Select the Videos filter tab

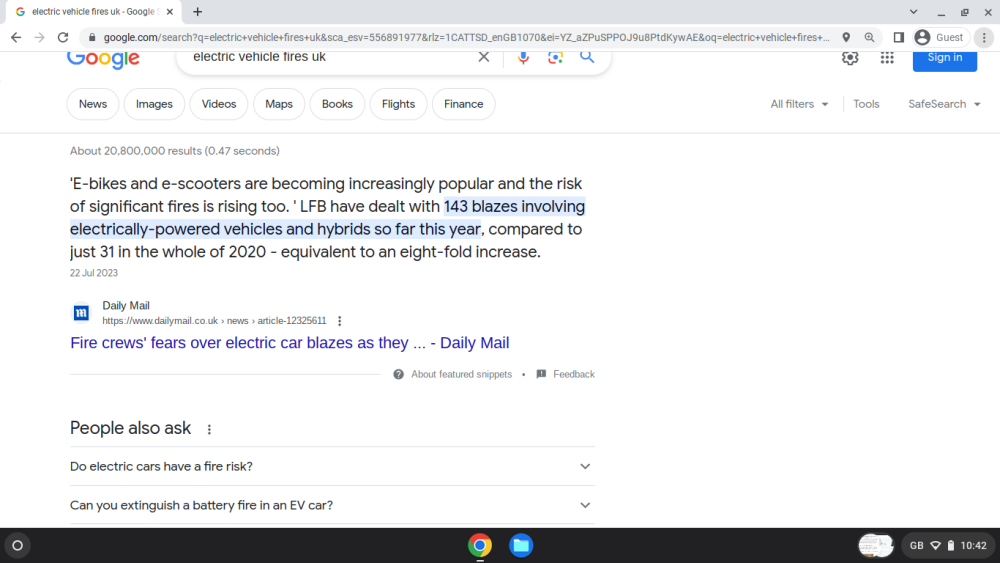click(219, 104)
